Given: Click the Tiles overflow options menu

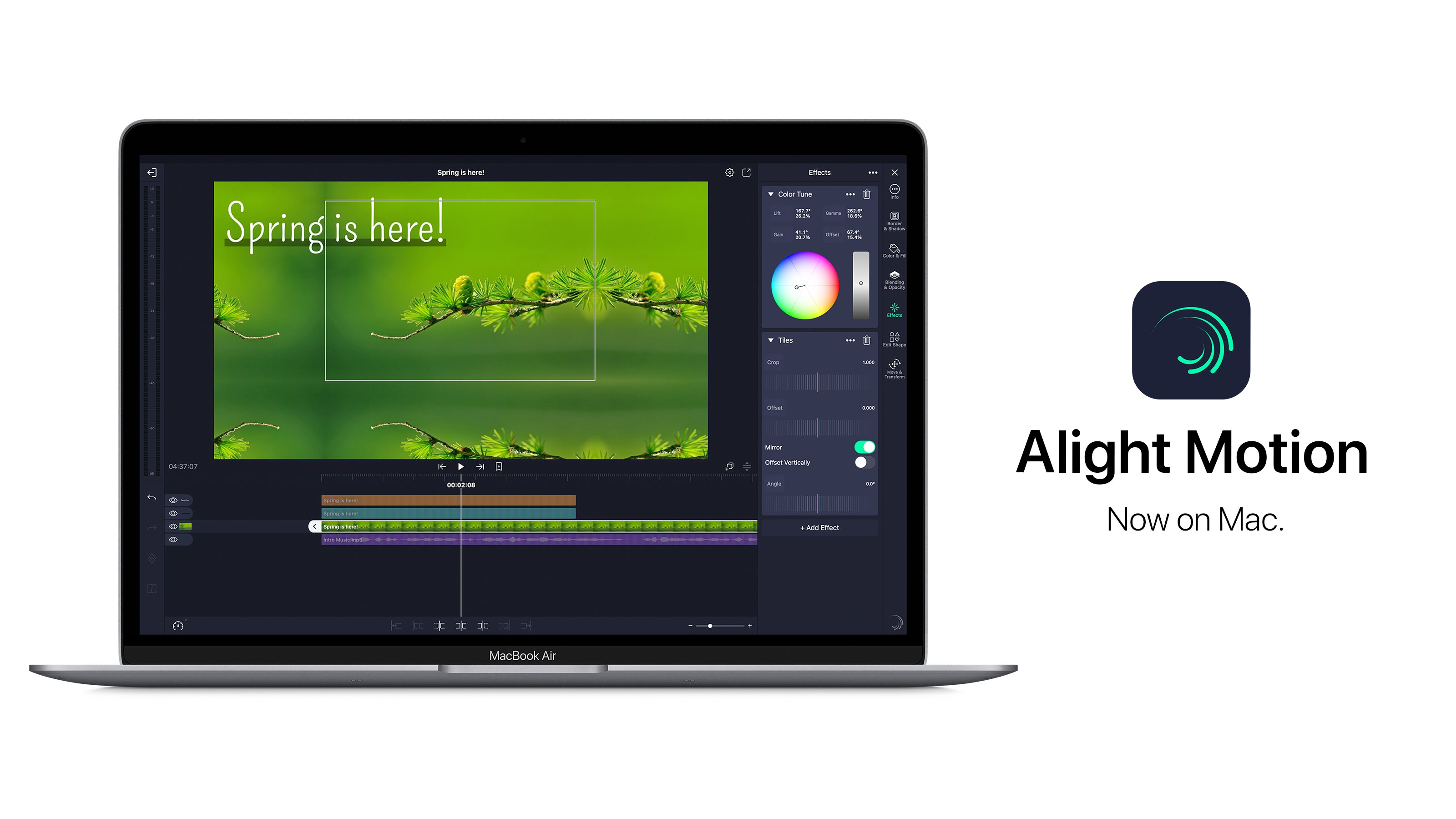Looking at the screenshot, I should click(849, 340).
